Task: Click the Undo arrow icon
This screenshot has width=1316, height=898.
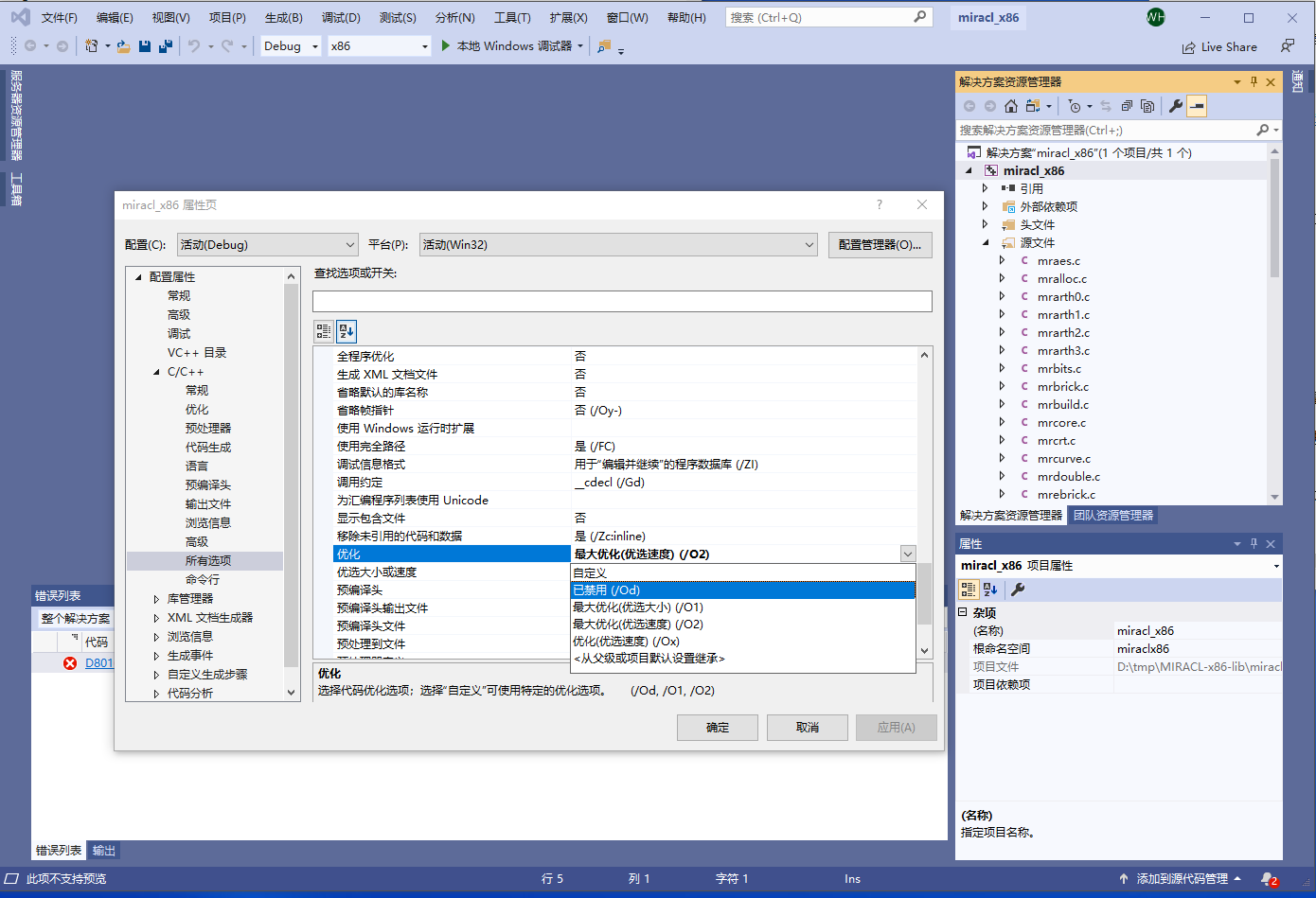Action: [x=194, y=45]
